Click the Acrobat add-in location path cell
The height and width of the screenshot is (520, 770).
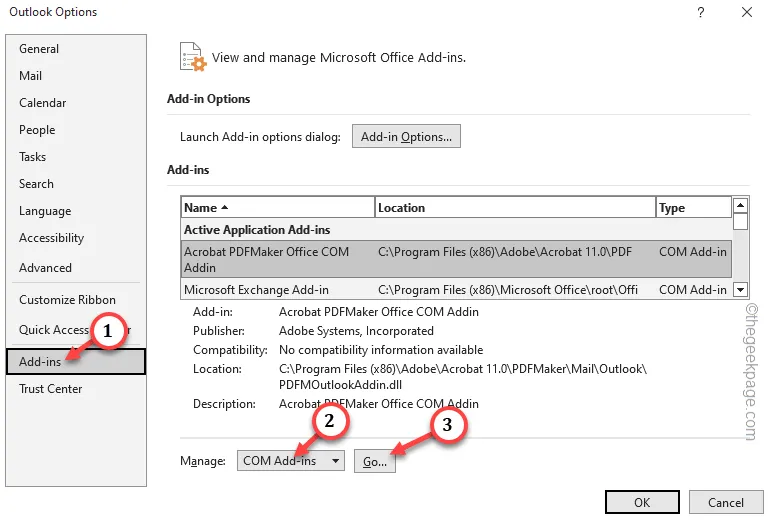505,251
